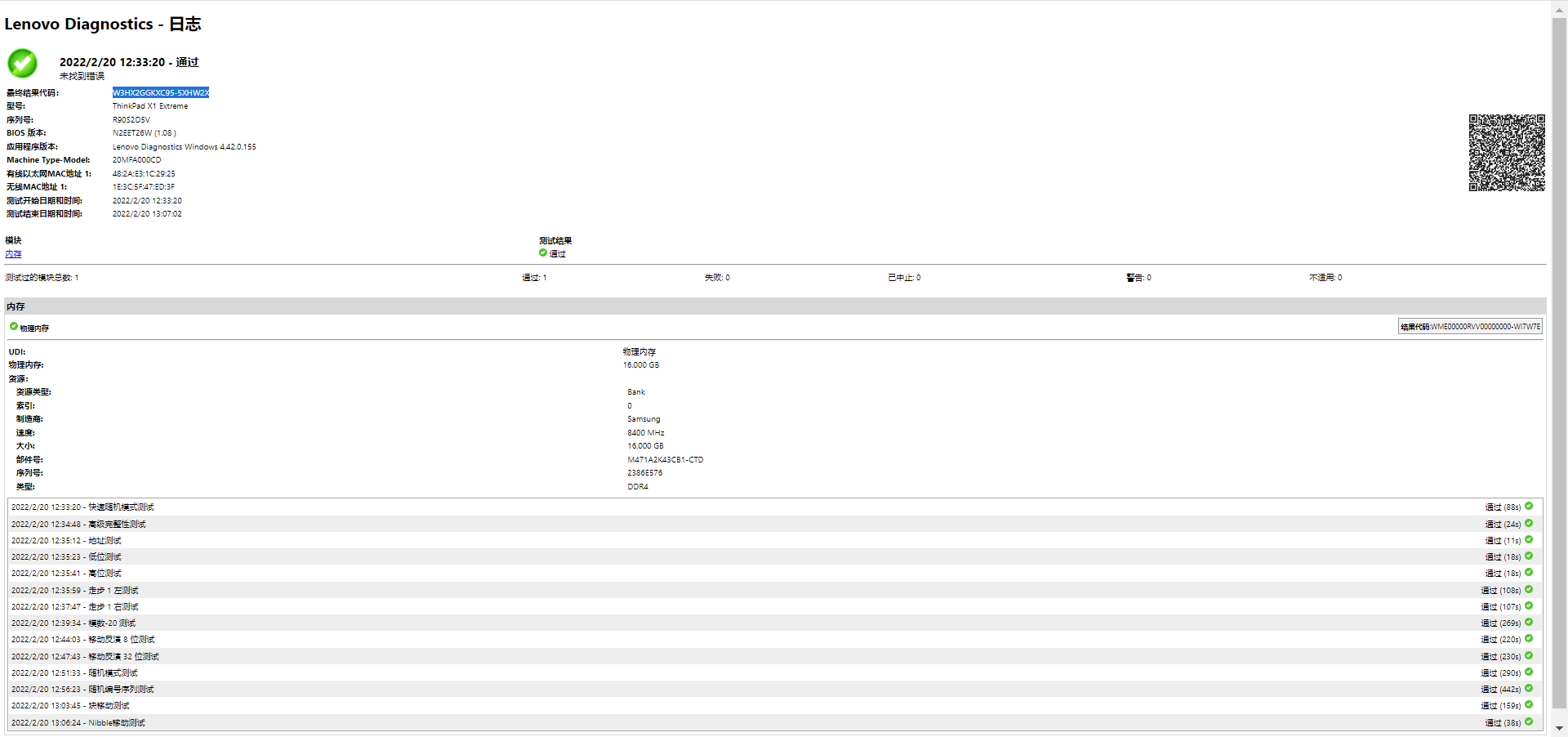
Task: Click the QR code image
Action: click(1507, 153)
